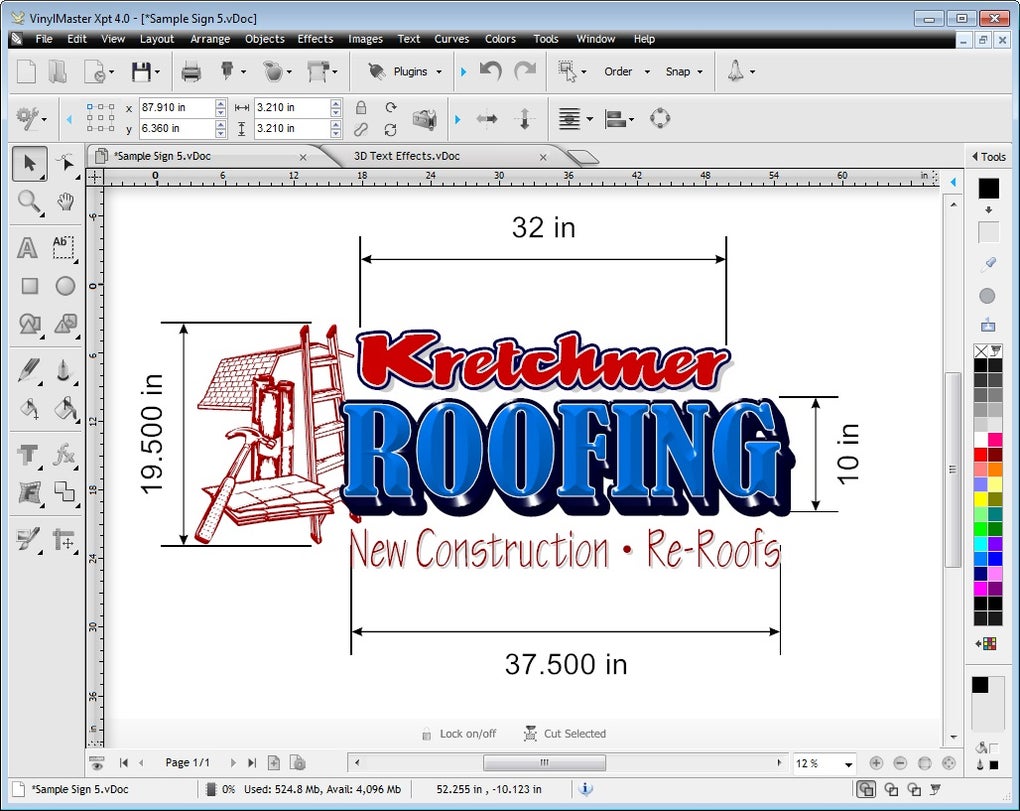Select the arrow Selection tool

(29, 163)
